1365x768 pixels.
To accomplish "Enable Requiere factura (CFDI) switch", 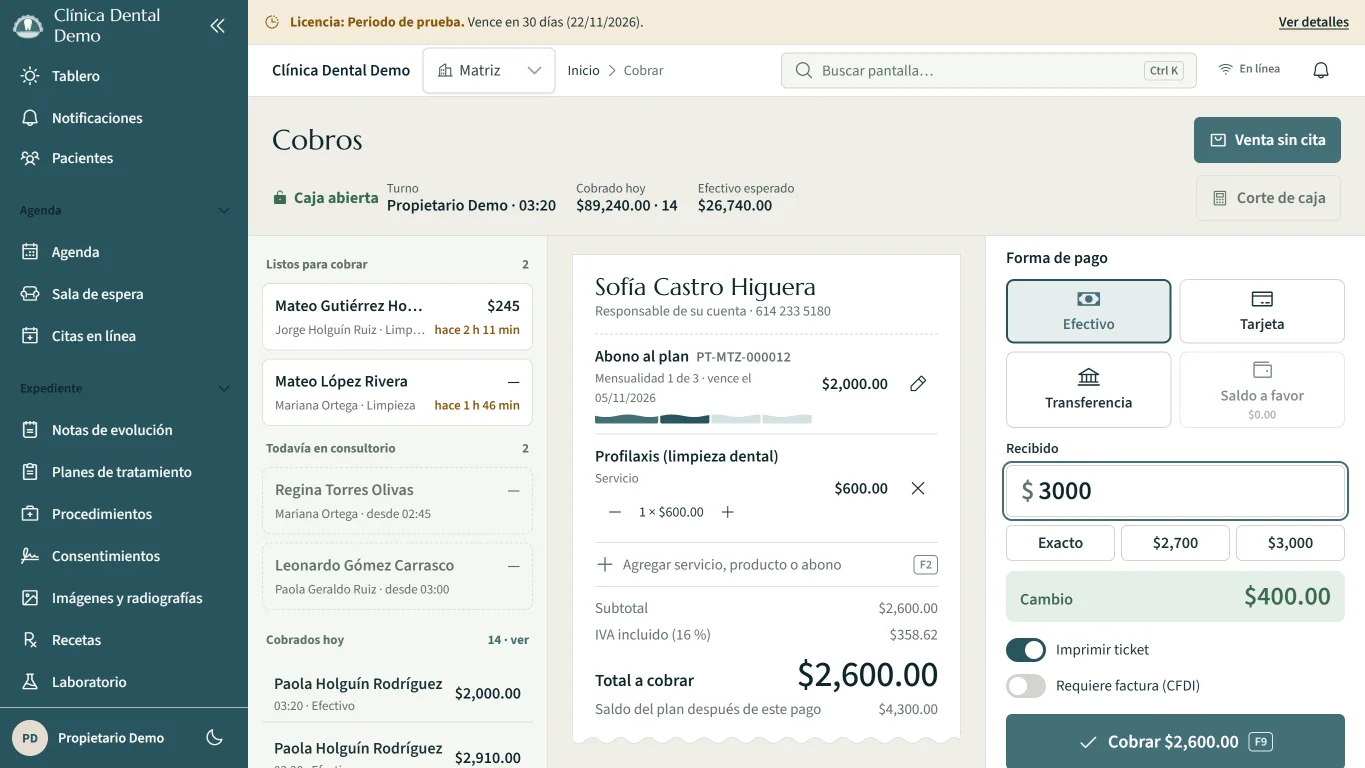I will [1026, 686].
